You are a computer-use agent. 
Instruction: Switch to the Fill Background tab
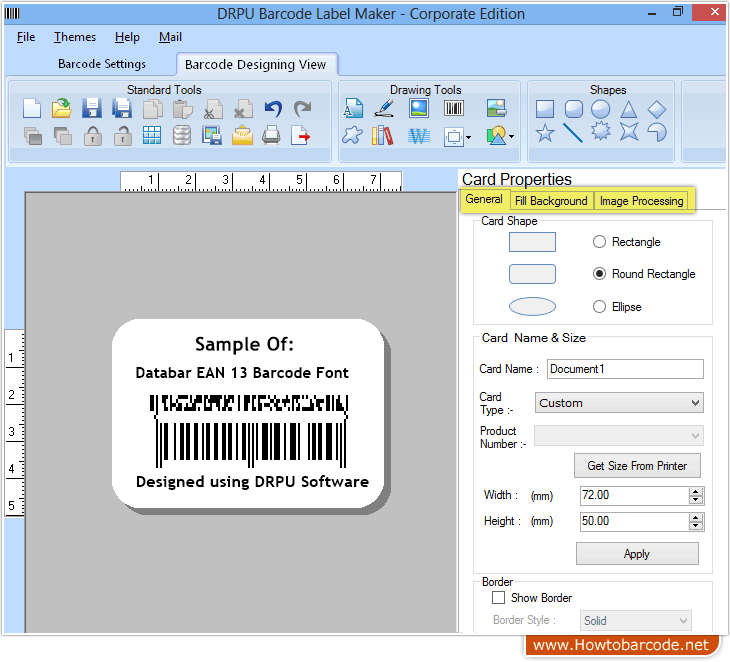pos(551,201)
